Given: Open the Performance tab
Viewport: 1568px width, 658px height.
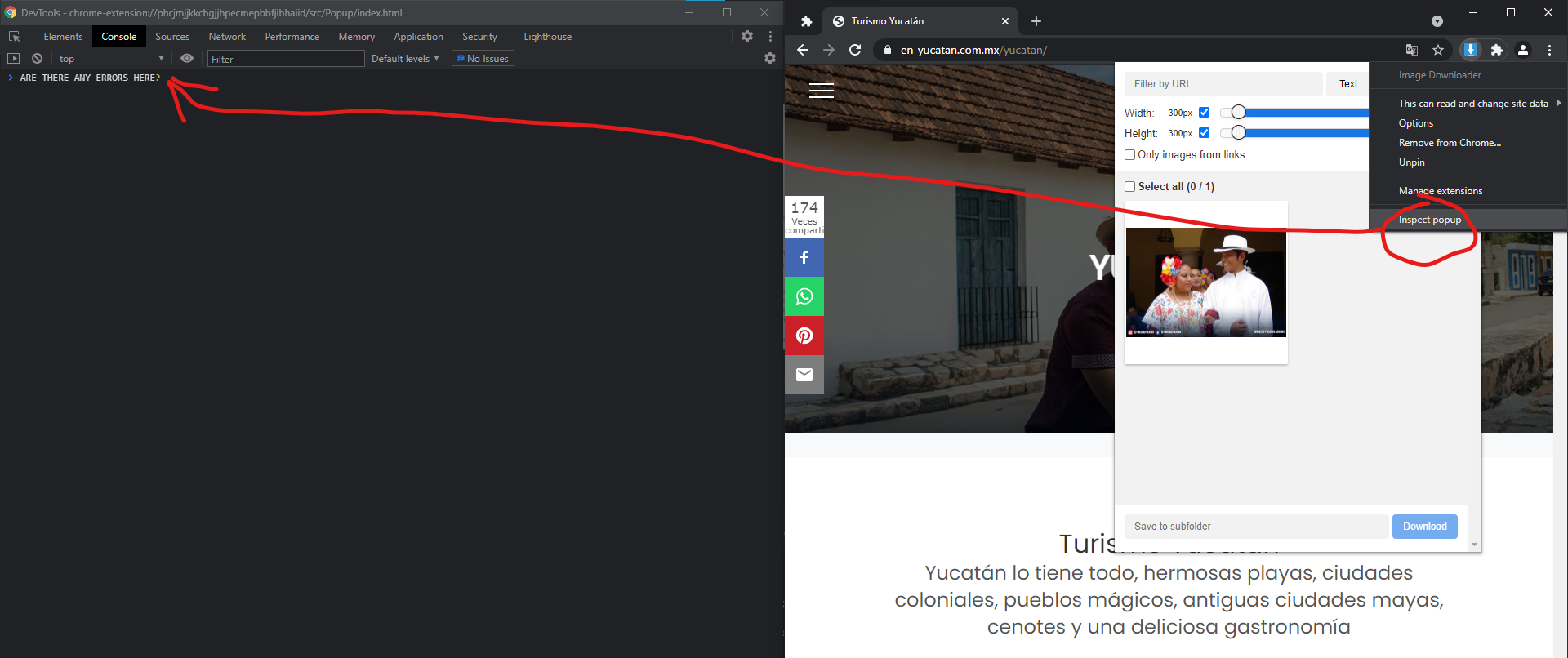Looking at the screenshot, I should (292, 37).
